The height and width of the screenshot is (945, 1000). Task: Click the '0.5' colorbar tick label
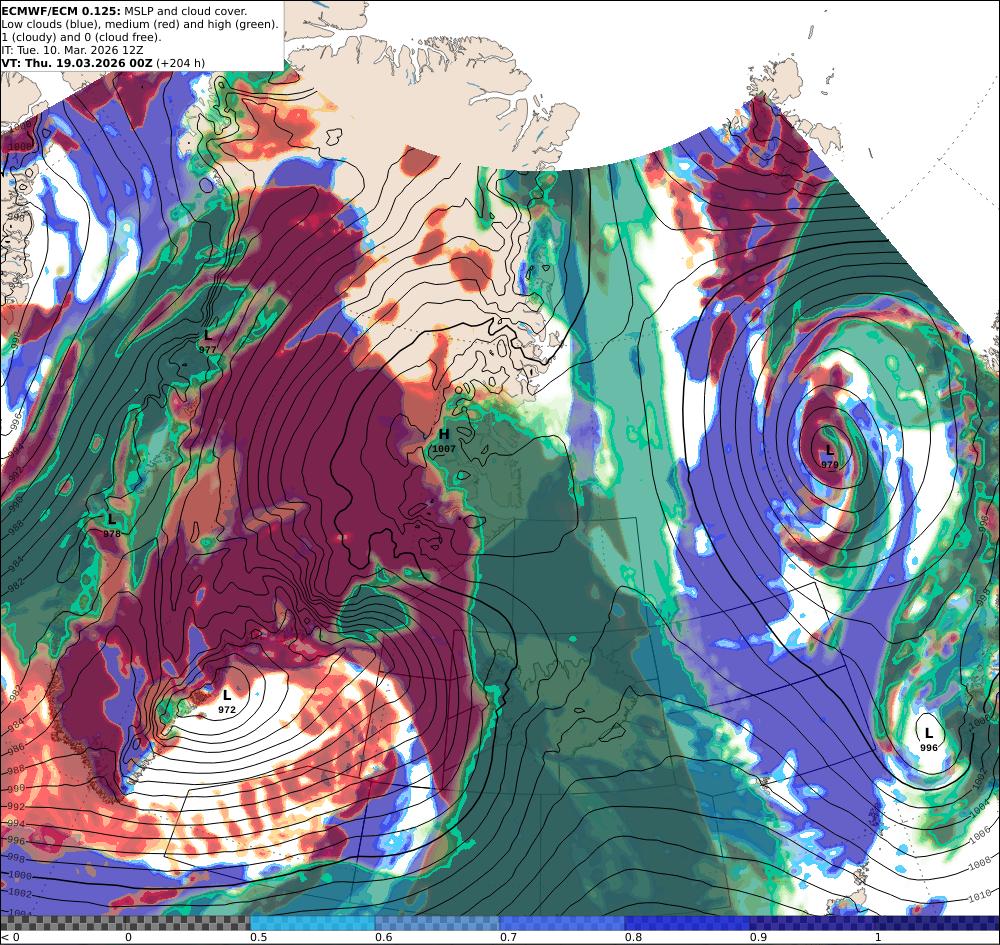click(x=258, y=937)
